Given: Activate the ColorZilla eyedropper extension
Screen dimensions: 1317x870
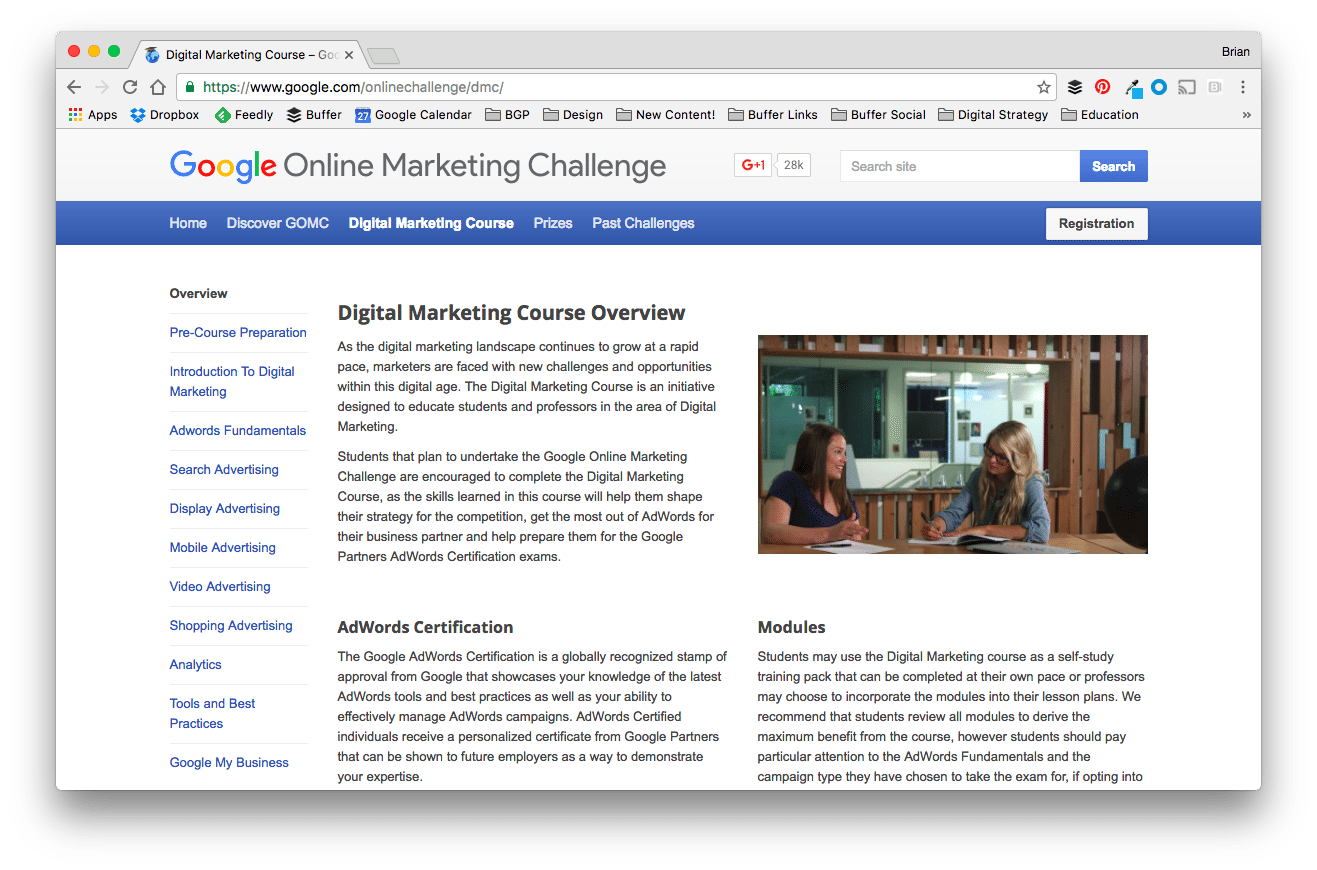Looking at the screenshot, I should 1133,87.
